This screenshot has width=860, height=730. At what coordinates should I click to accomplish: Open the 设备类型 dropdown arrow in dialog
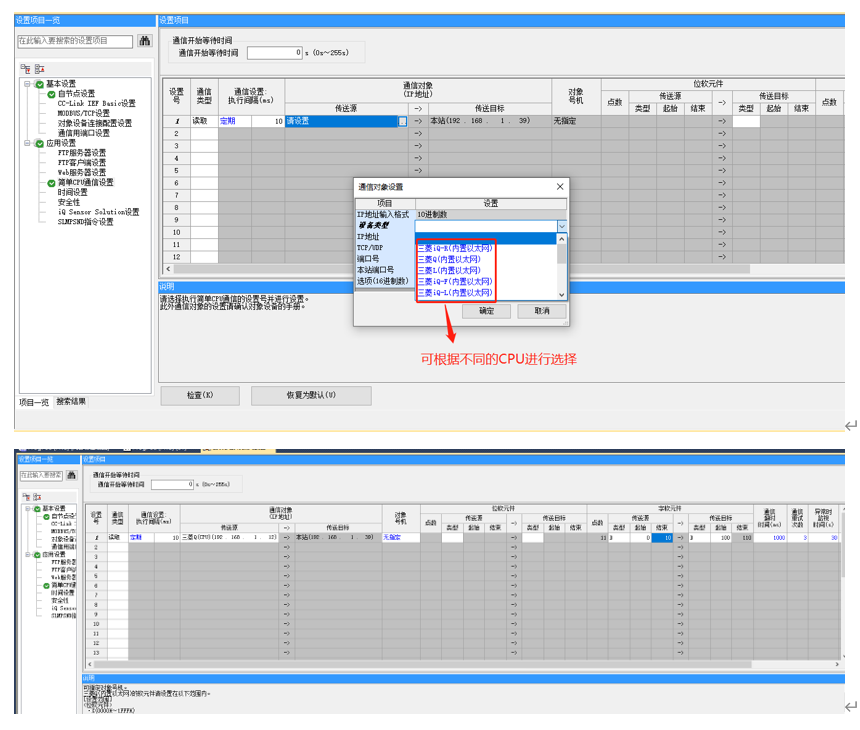(561, 226)
